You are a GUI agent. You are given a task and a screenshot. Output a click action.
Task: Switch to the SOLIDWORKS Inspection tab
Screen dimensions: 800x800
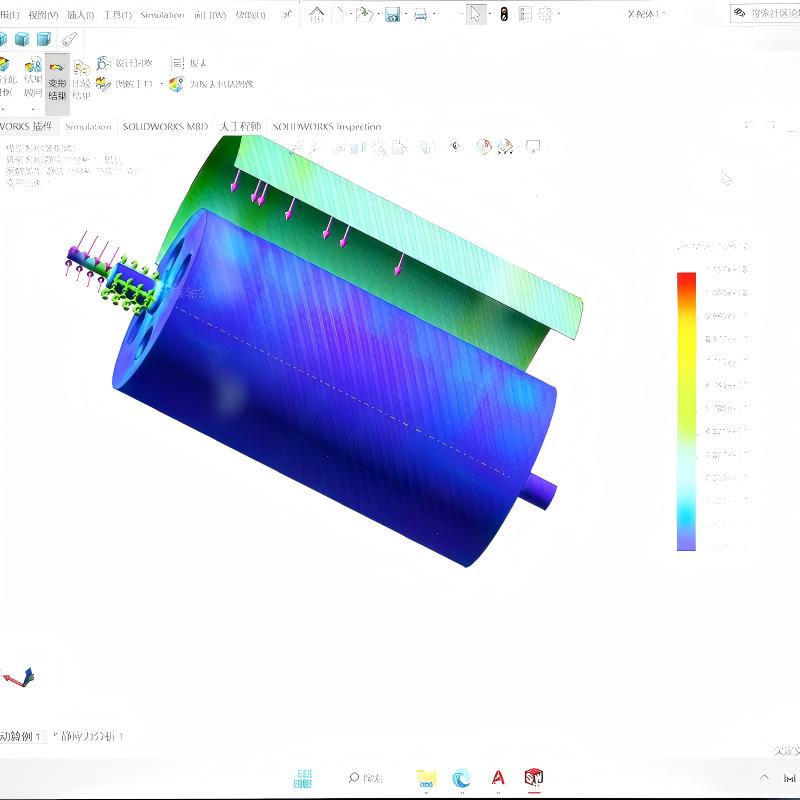click(x=327, y=127)
